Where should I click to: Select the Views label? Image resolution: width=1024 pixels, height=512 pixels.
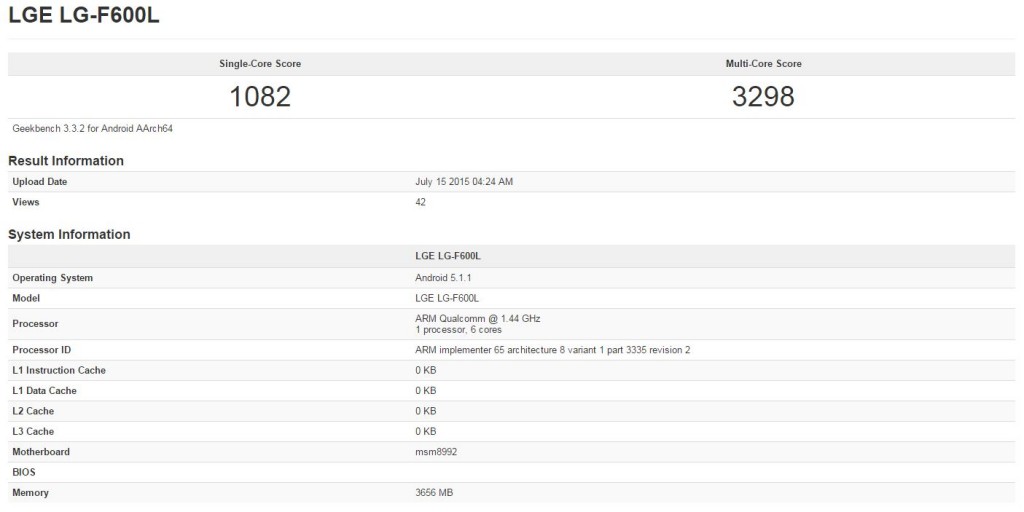pos(26,202)
